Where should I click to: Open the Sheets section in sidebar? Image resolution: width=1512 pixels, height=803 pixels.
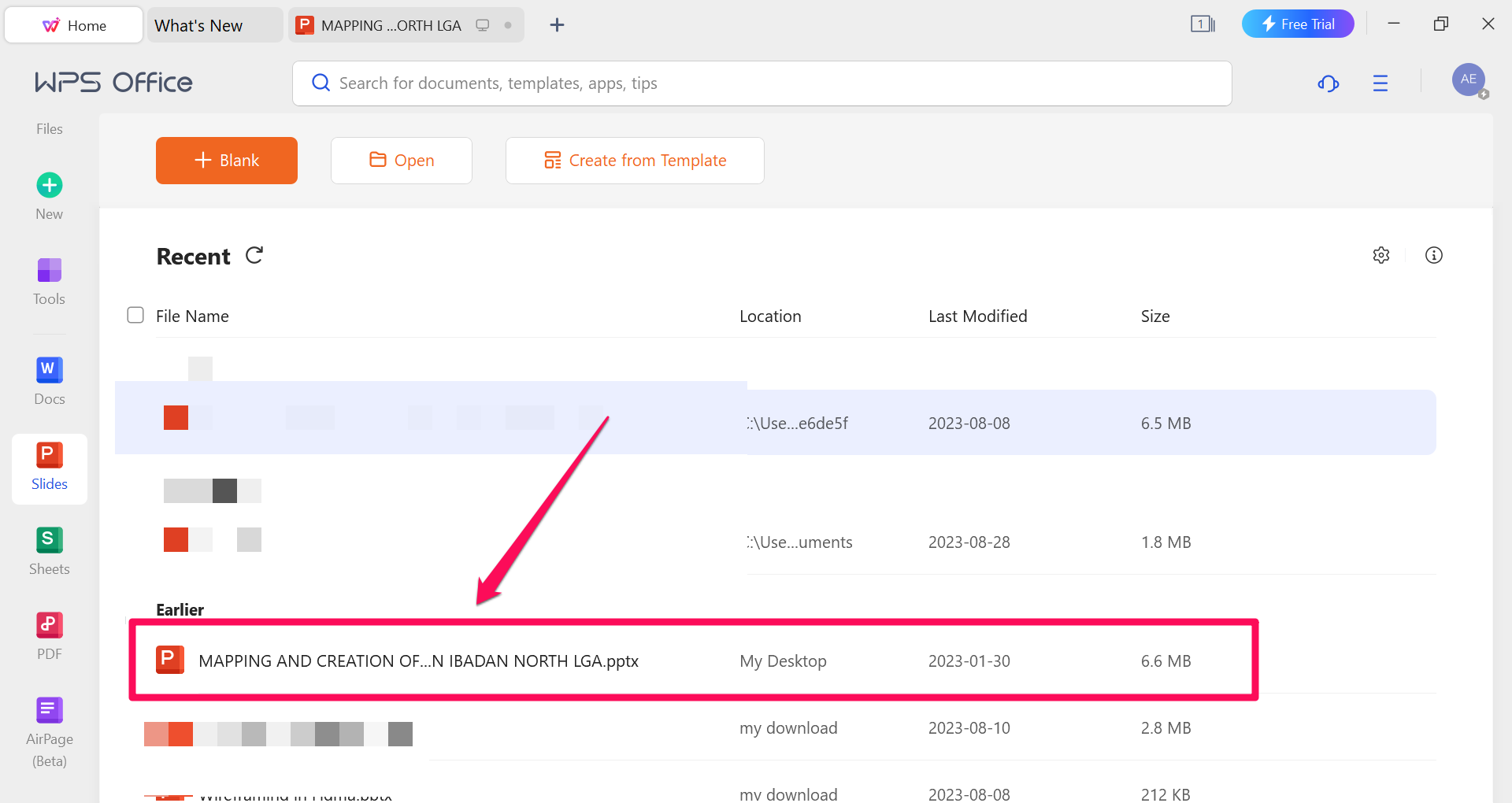(49, 551)
